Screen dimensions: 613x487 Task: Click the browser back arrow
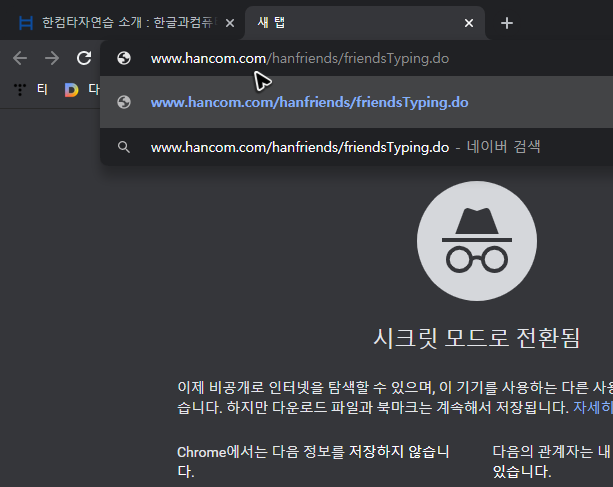click(x=20, y=59)
